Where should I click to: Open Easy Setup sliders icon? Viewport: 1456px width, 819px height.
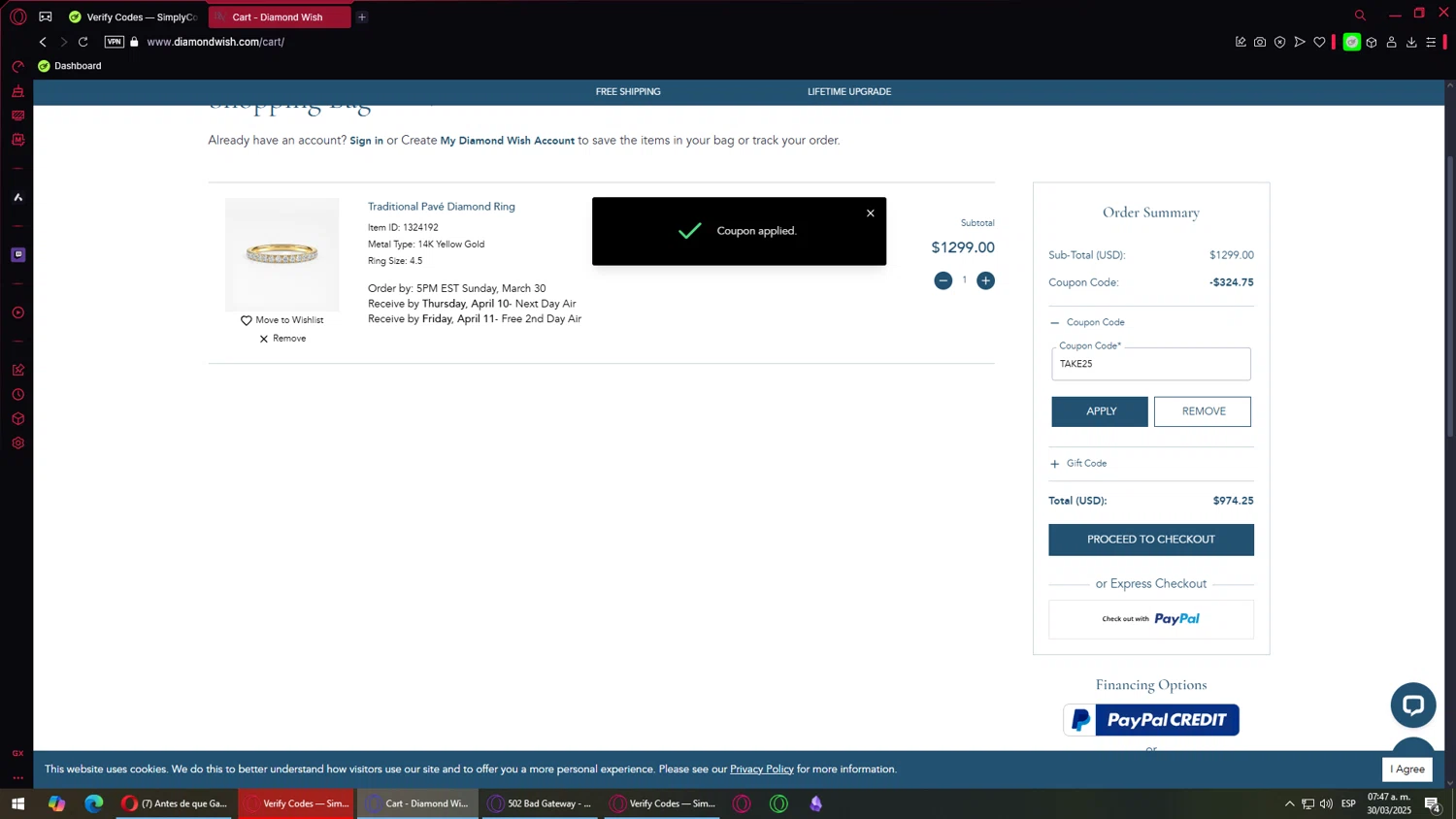pyautogui.click(x=1431, y=42)
